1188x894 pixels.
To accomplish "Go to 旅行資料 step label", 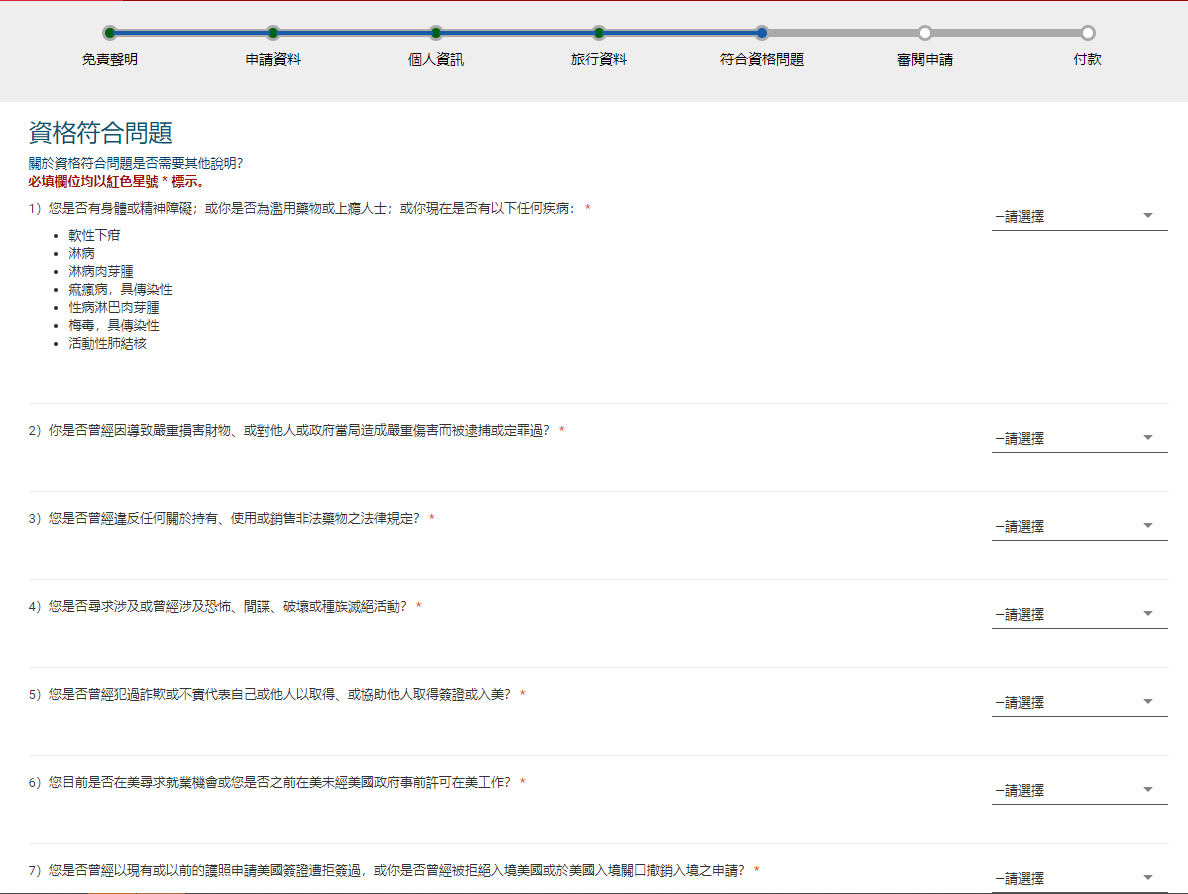I will (599, 60).
